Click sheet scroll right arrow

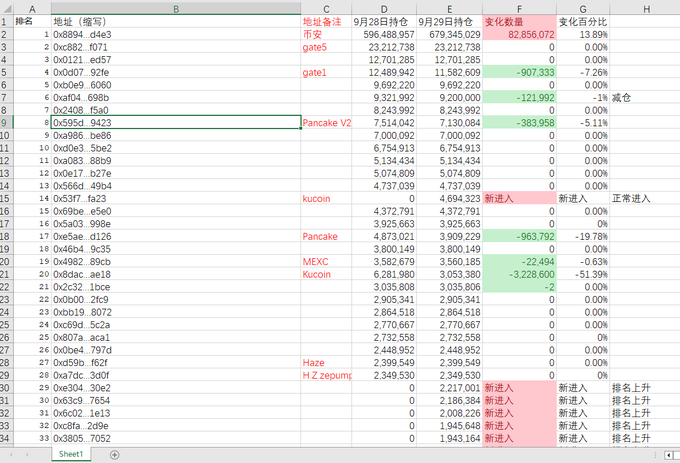pos(27,455)
